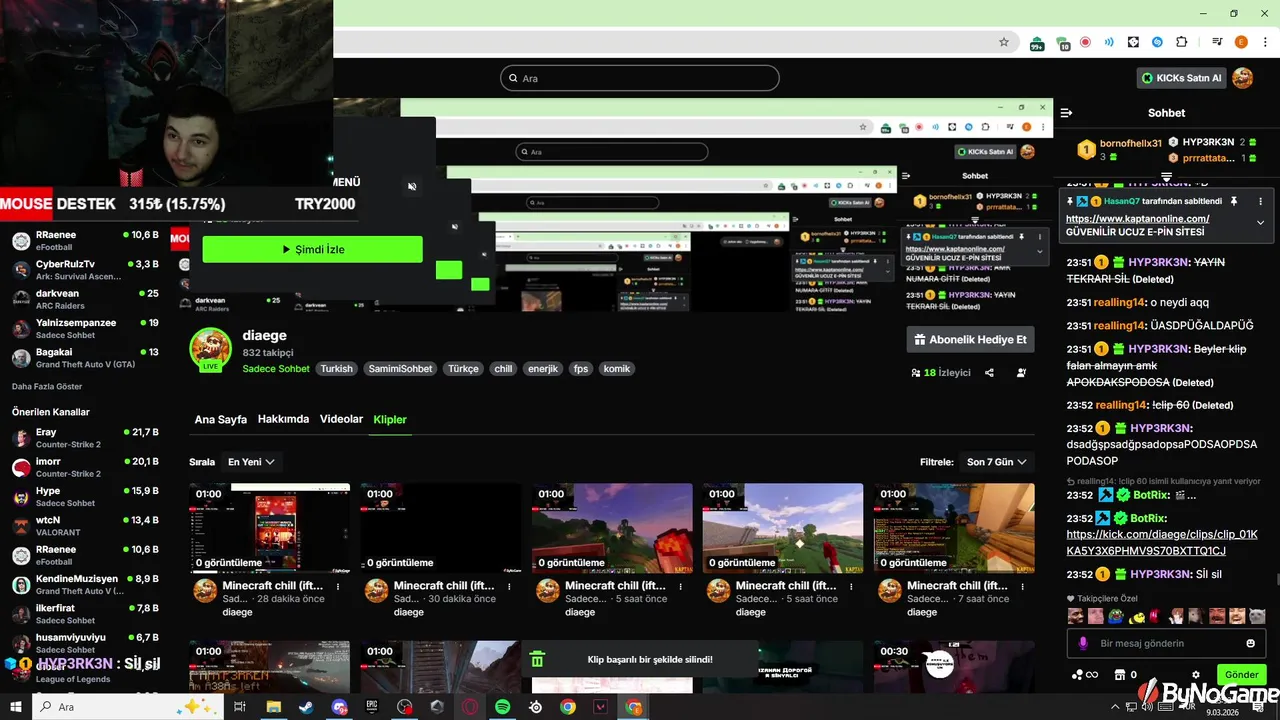The height and width of the screenshot is (720, 1280).
Task: Open clip posted 28 dakika önce
Action: pos(270,528)
